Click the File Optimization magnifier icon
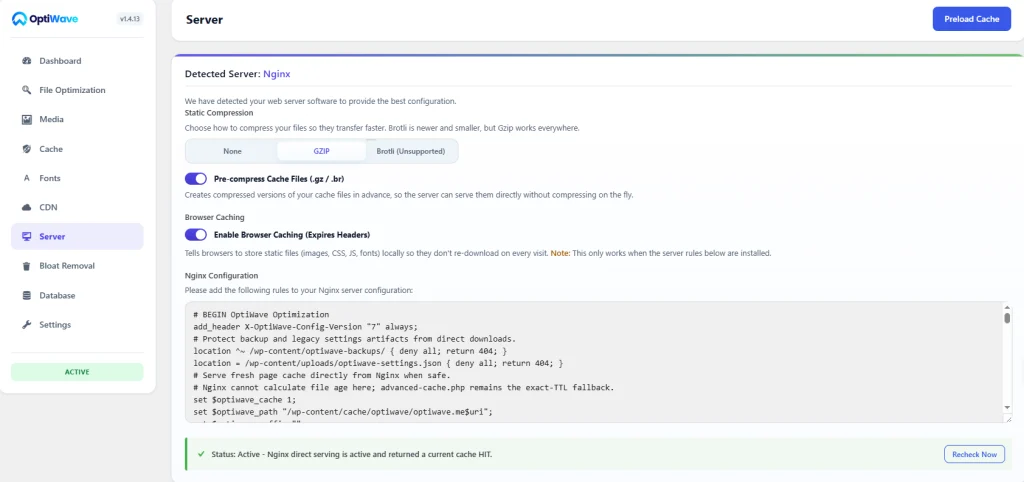The height and width of the screenshot is (482, 1024). click(x=27, y=90)
